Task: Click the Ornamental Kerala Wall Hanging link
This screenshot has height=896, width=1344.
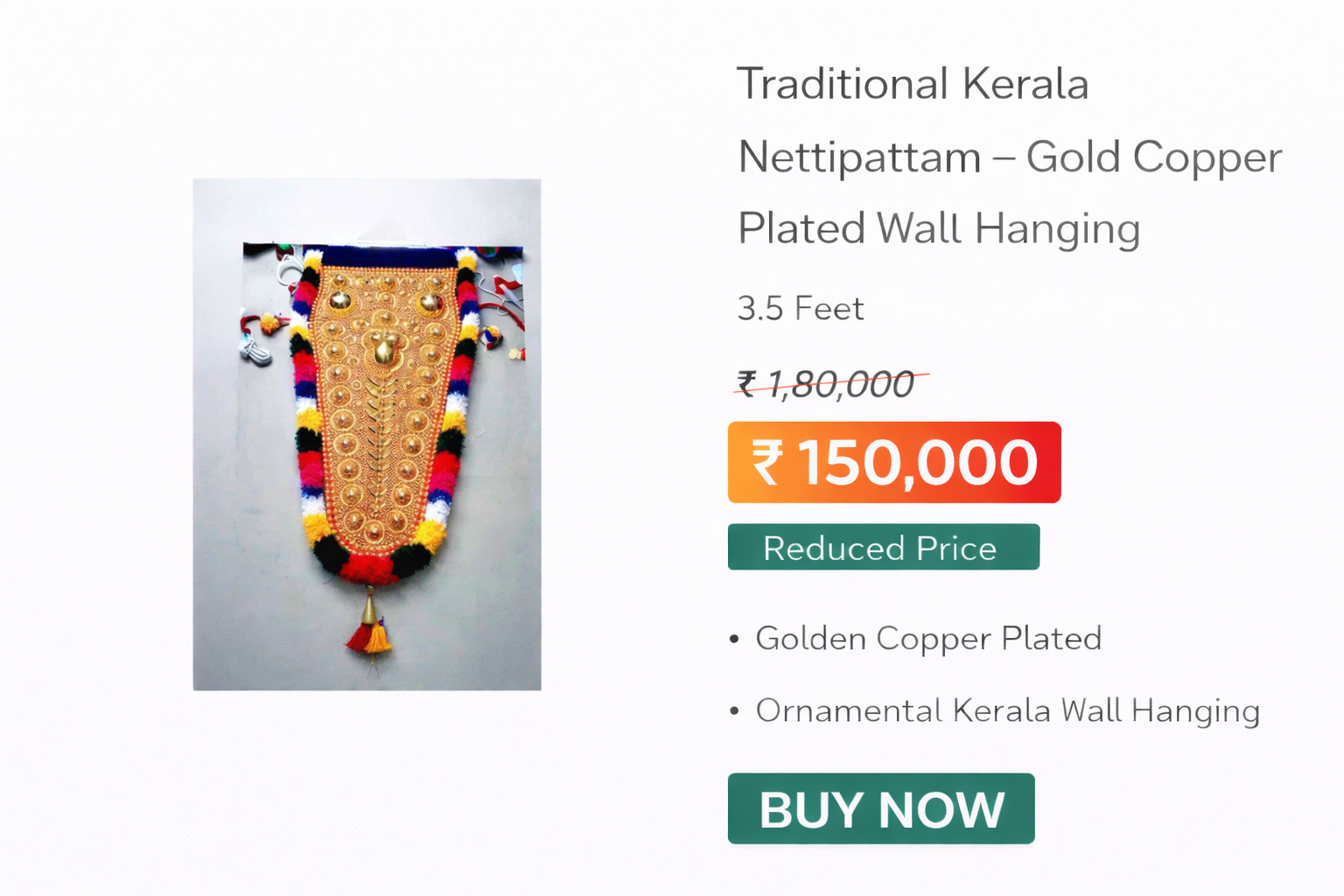Action: (x=1006, y=711)
